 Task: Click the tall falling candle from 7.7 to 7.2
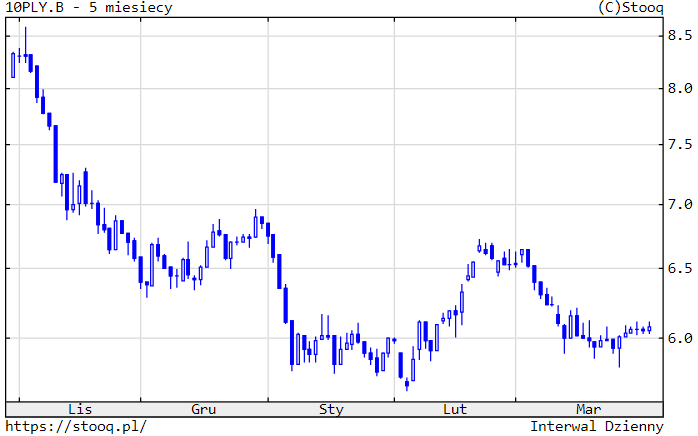click(56, 153)
